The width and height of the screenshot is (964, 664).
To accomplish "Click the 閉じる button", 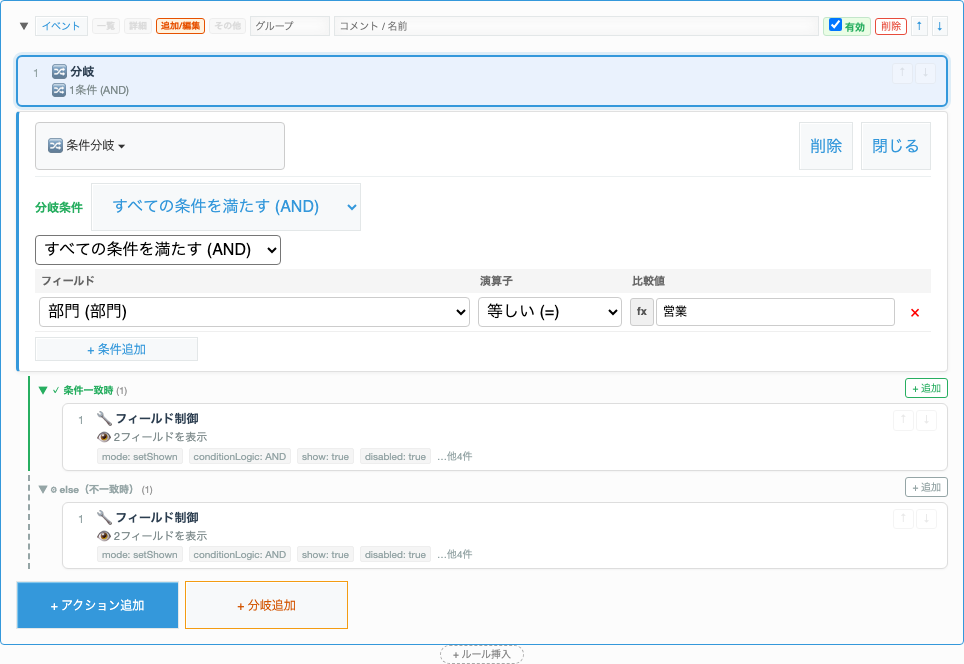I will tap(895, 146).
